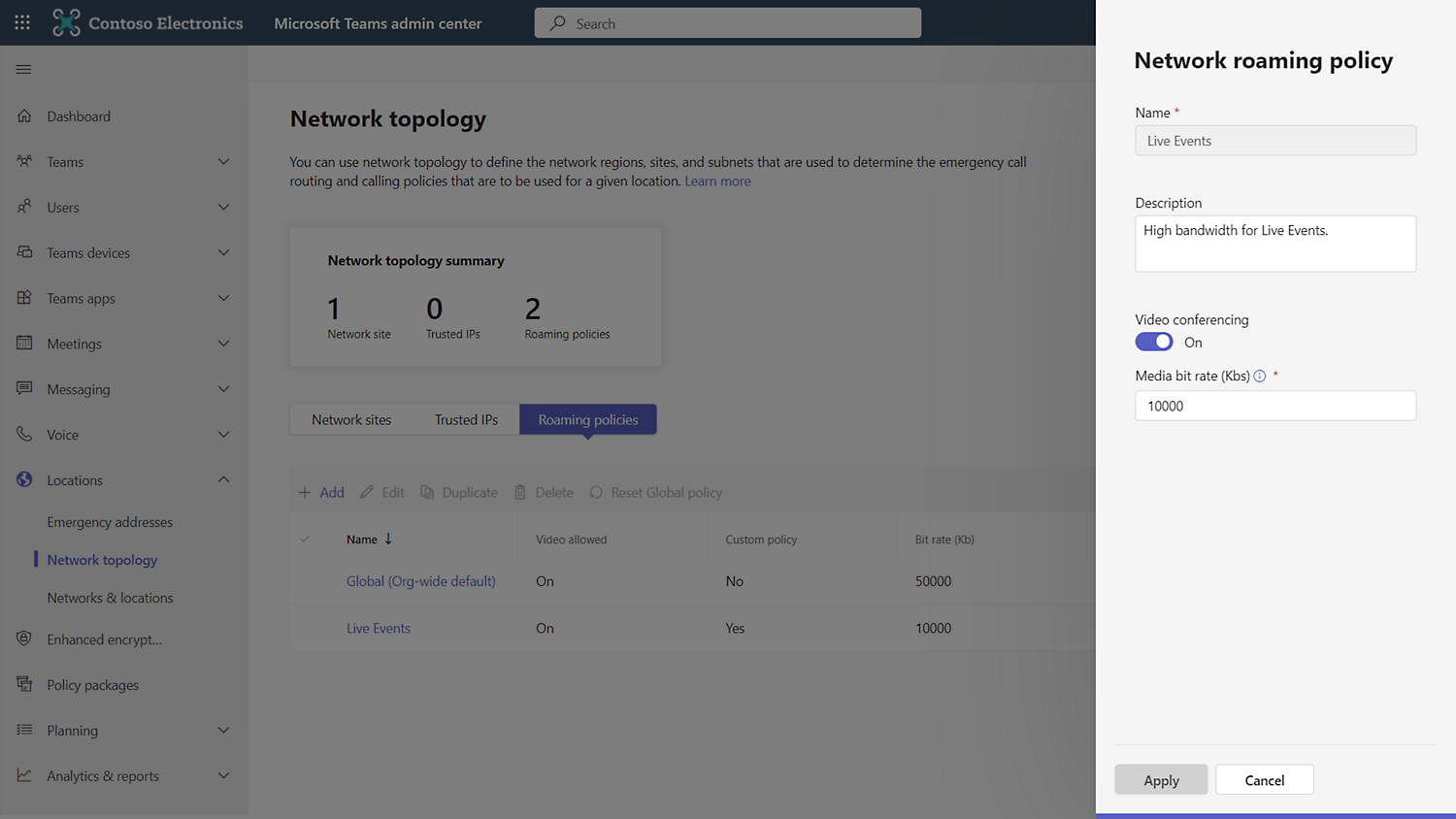Expand the Teams apps chevron
This screenshot has width=1456, height=819.
pos(223,298)
